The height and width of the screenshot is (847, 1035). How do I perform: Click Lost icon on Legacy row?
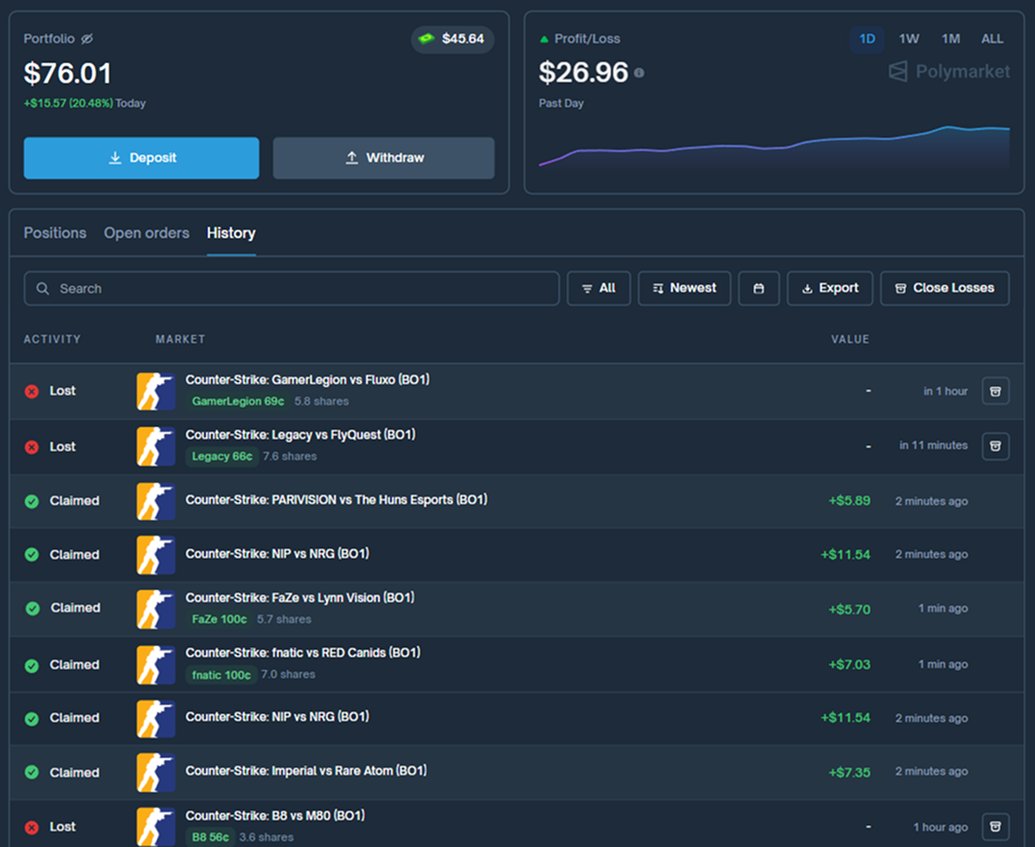pyautogui.click(x=32, y=447)
